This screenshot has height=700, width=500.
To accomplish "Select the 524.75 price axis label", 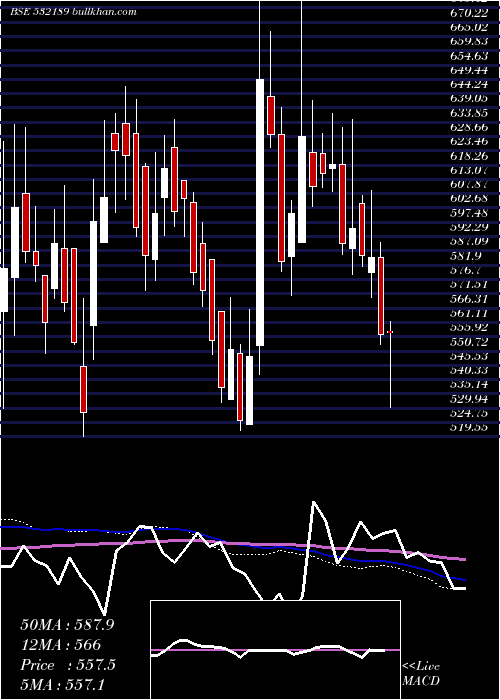I will [x=469, y=413].
